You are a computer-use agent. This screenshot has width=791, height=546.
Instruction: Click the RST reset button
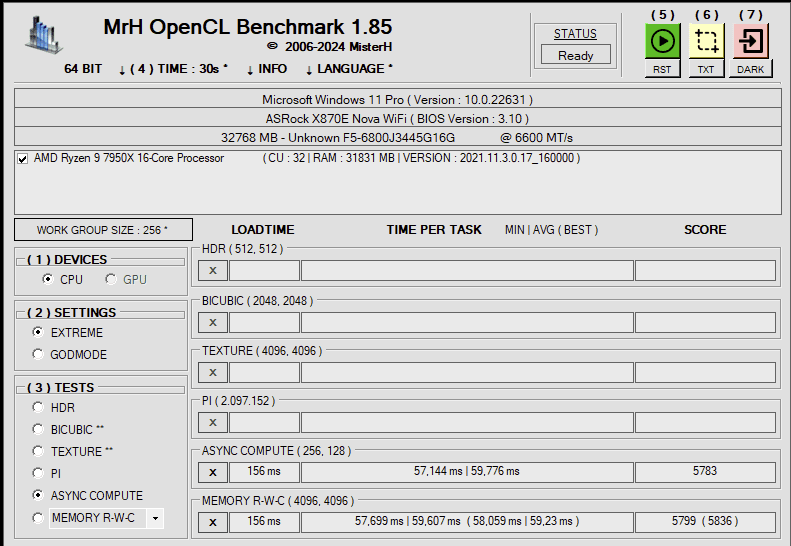point(662,69)
